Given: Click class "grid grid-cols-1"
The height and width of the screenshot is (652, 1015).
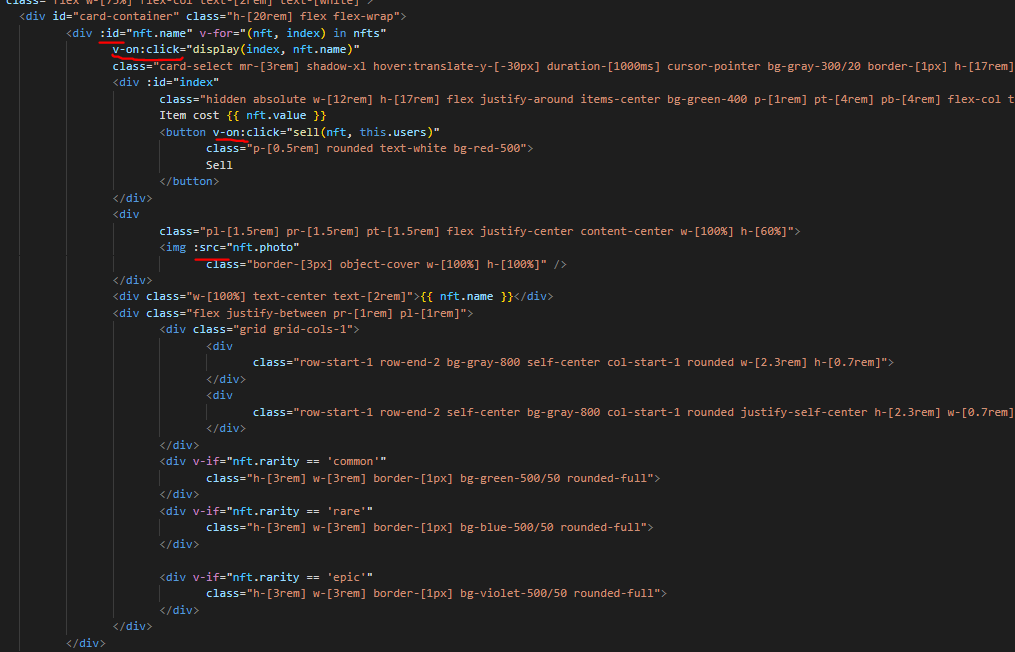Looking at the screenshot, I should [x=273, y=330].
